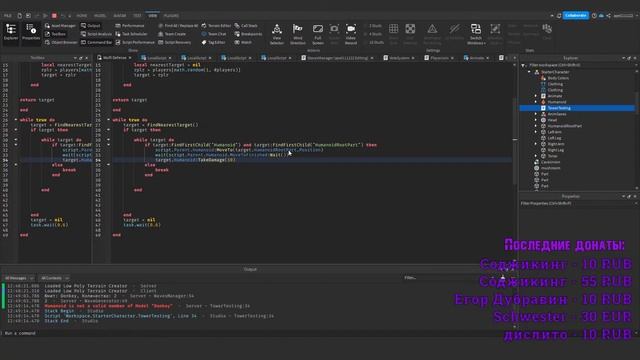The image size is (640, 360).
Task: Open All Messages dropdown in Output
Action: pos(19,278)
